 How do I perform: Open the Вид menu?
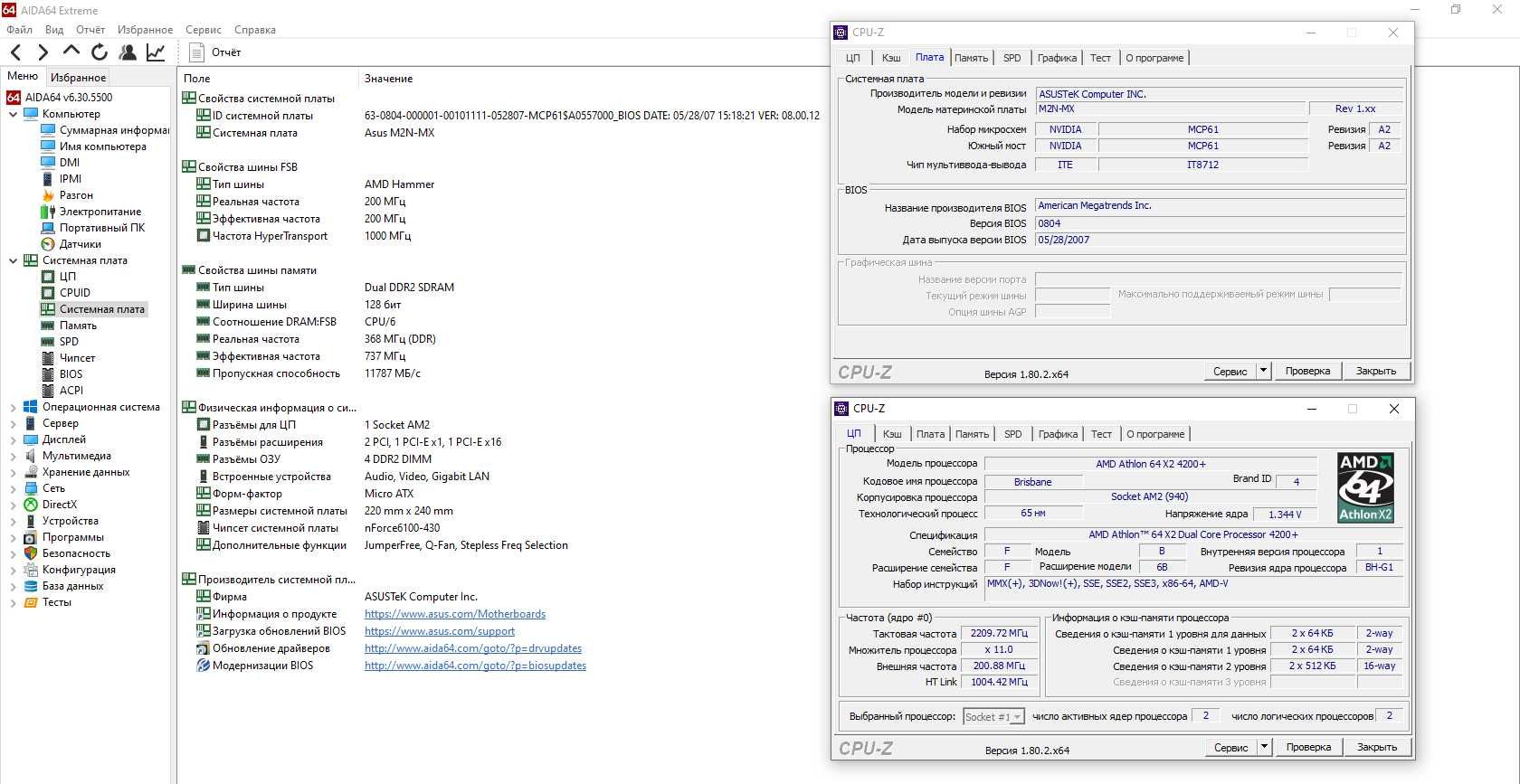tap(54, 30)
